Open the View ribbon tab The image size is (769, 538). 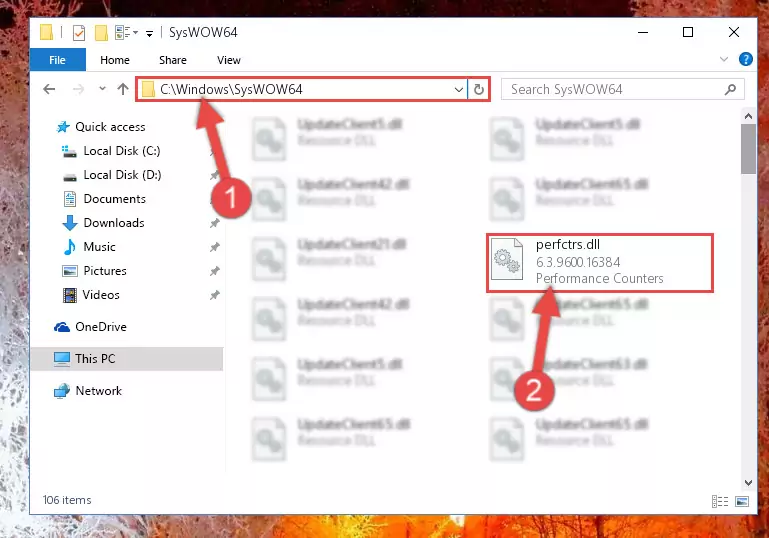click(229, 60)
